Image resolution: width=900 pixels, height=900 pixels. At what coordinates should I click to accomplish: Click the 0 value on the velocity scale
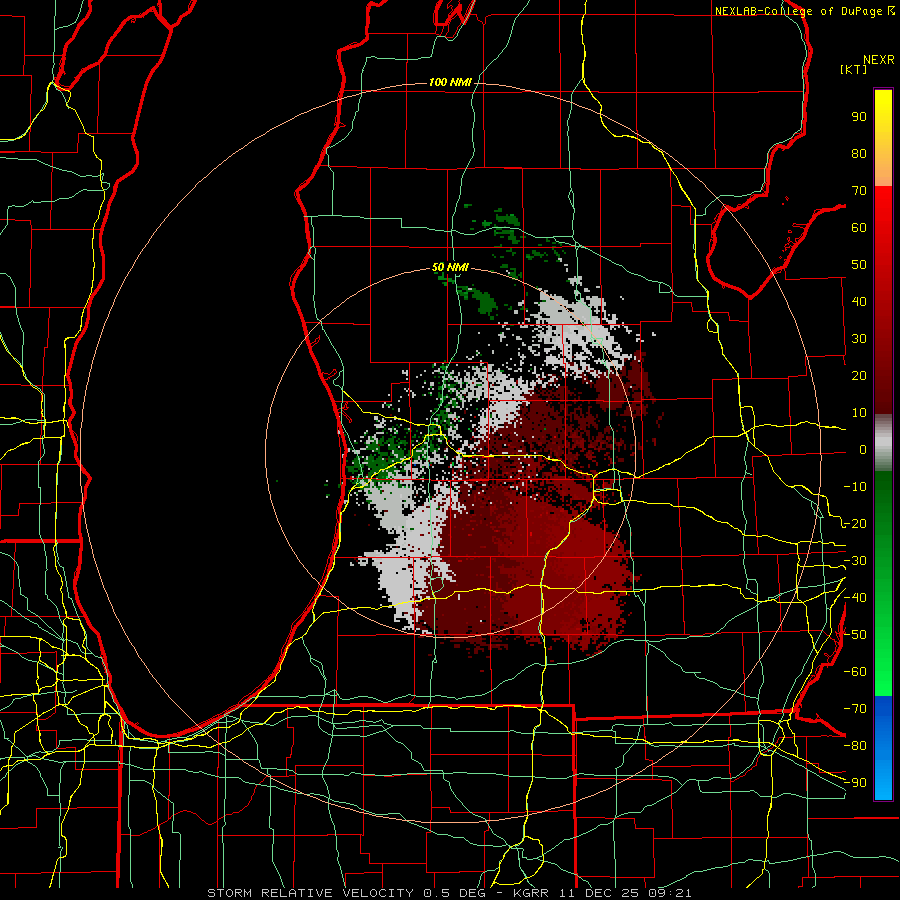tap(863, 449)
